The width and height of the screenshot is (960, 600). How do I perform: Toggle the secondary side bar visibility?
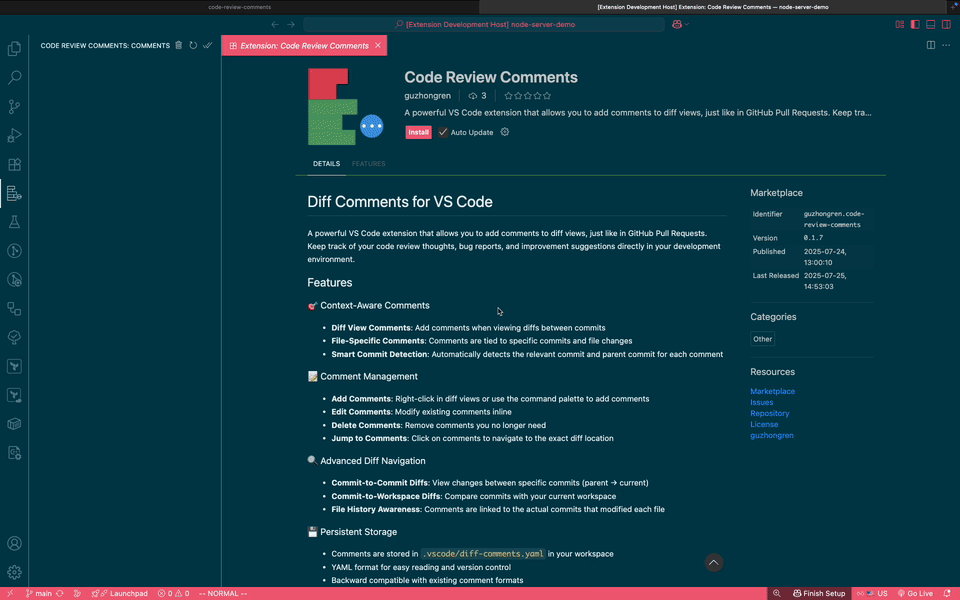946,24
